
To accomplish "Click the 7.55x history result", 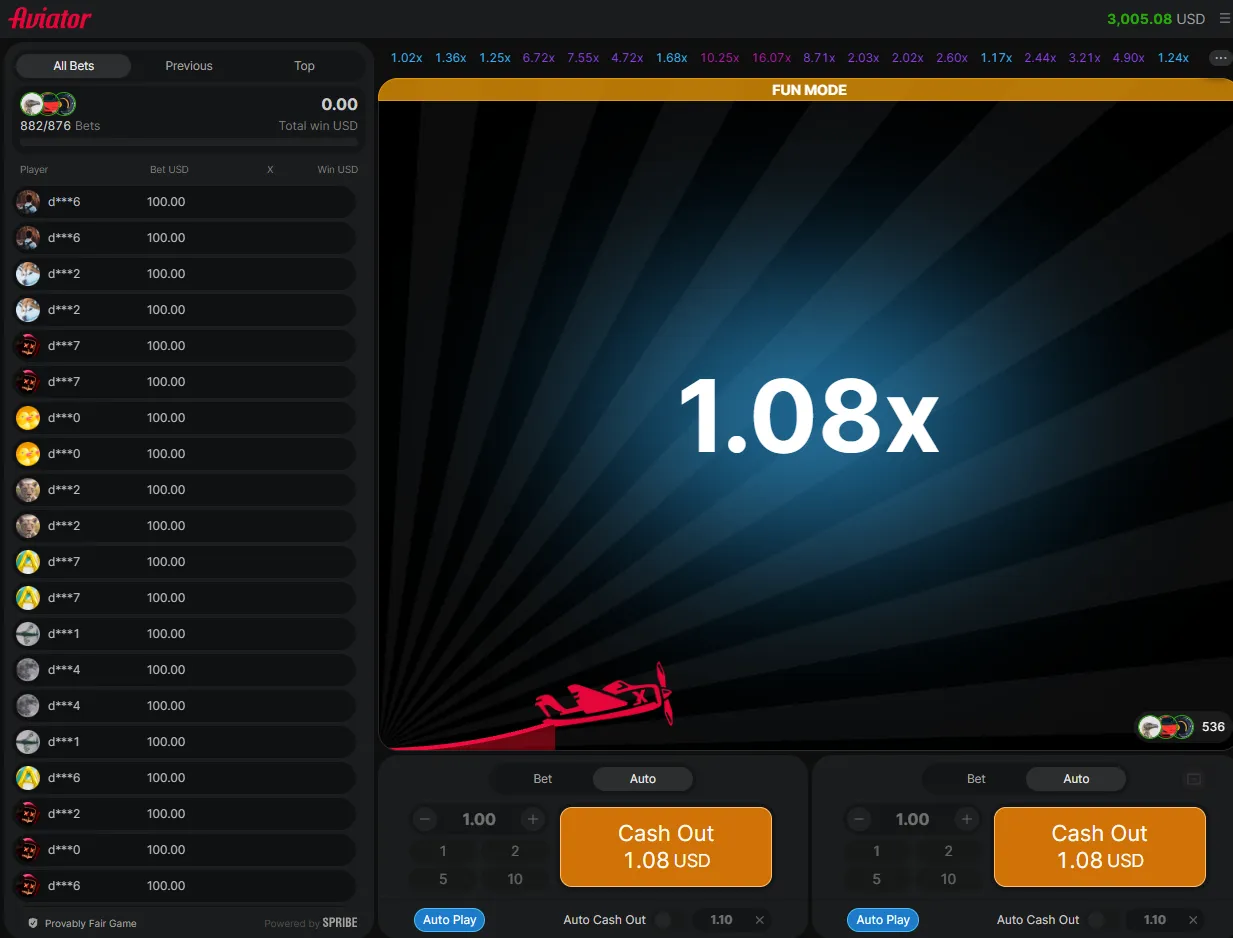I will [x=583, y=58].
